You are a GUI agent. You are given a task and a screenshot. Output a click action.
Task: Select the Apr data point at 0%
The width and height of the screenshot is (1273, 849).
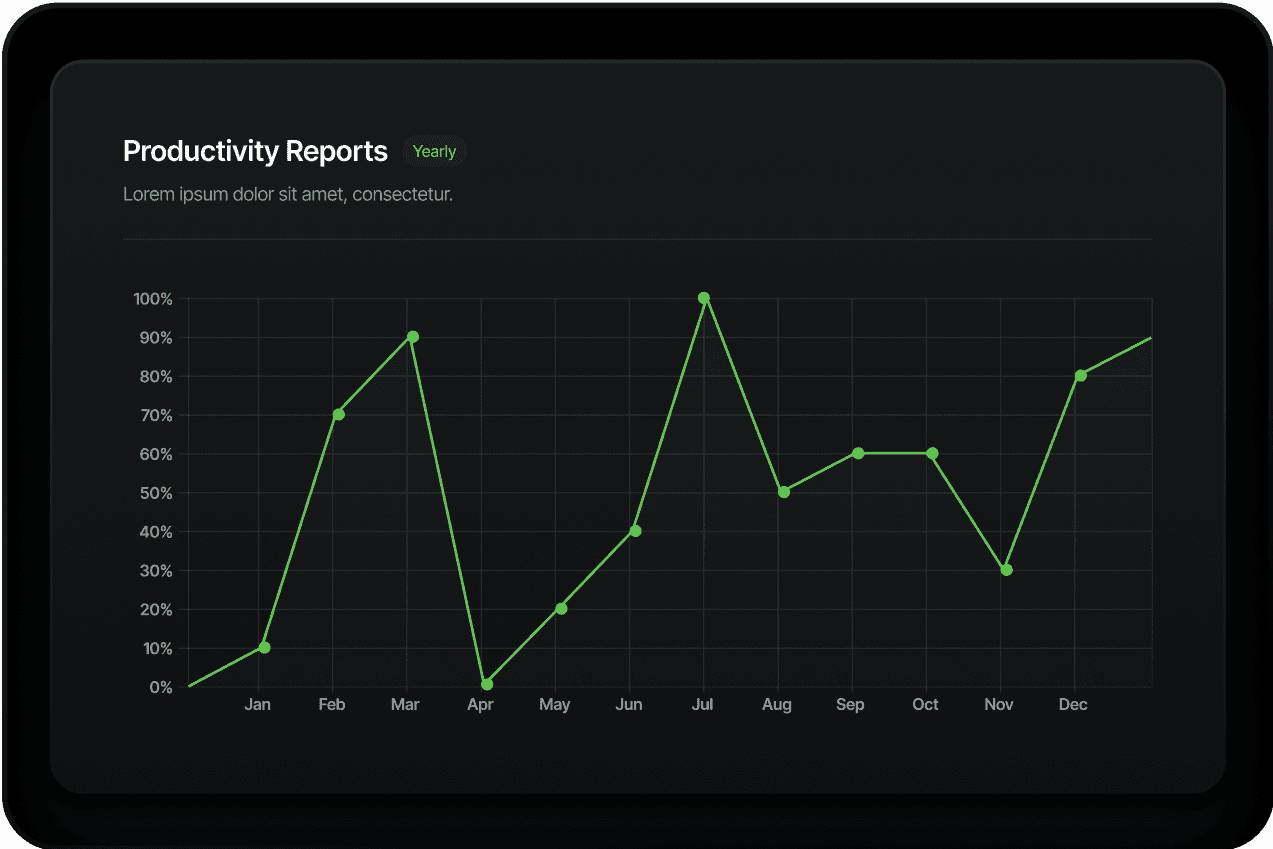coord(487,685)
